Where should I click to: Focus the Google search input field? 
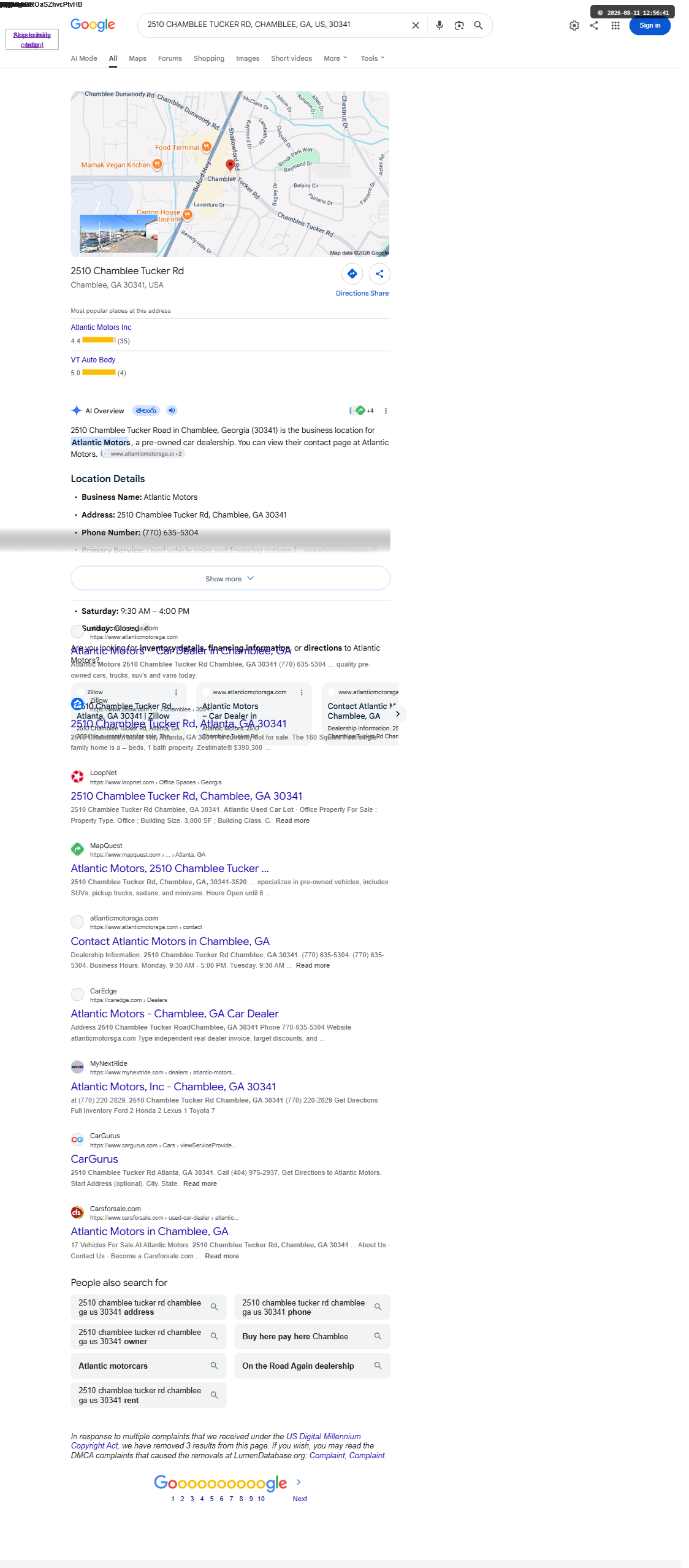click(276, 25)
